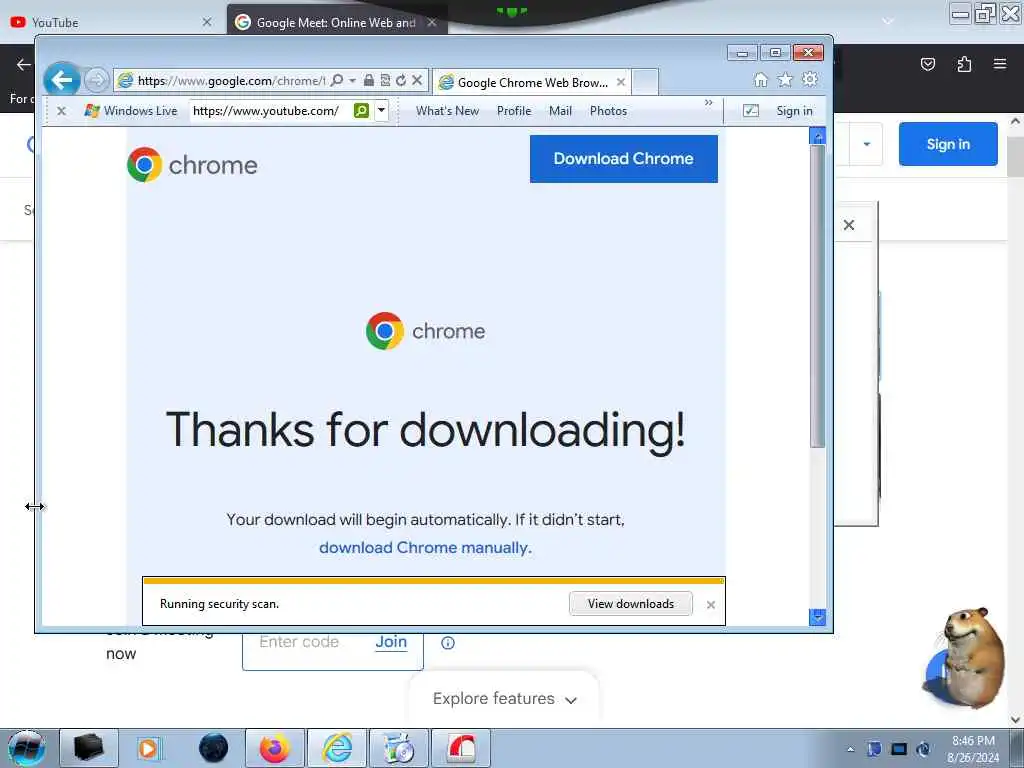Click the Windows Live toolbar search field

(x=271, y=111)
